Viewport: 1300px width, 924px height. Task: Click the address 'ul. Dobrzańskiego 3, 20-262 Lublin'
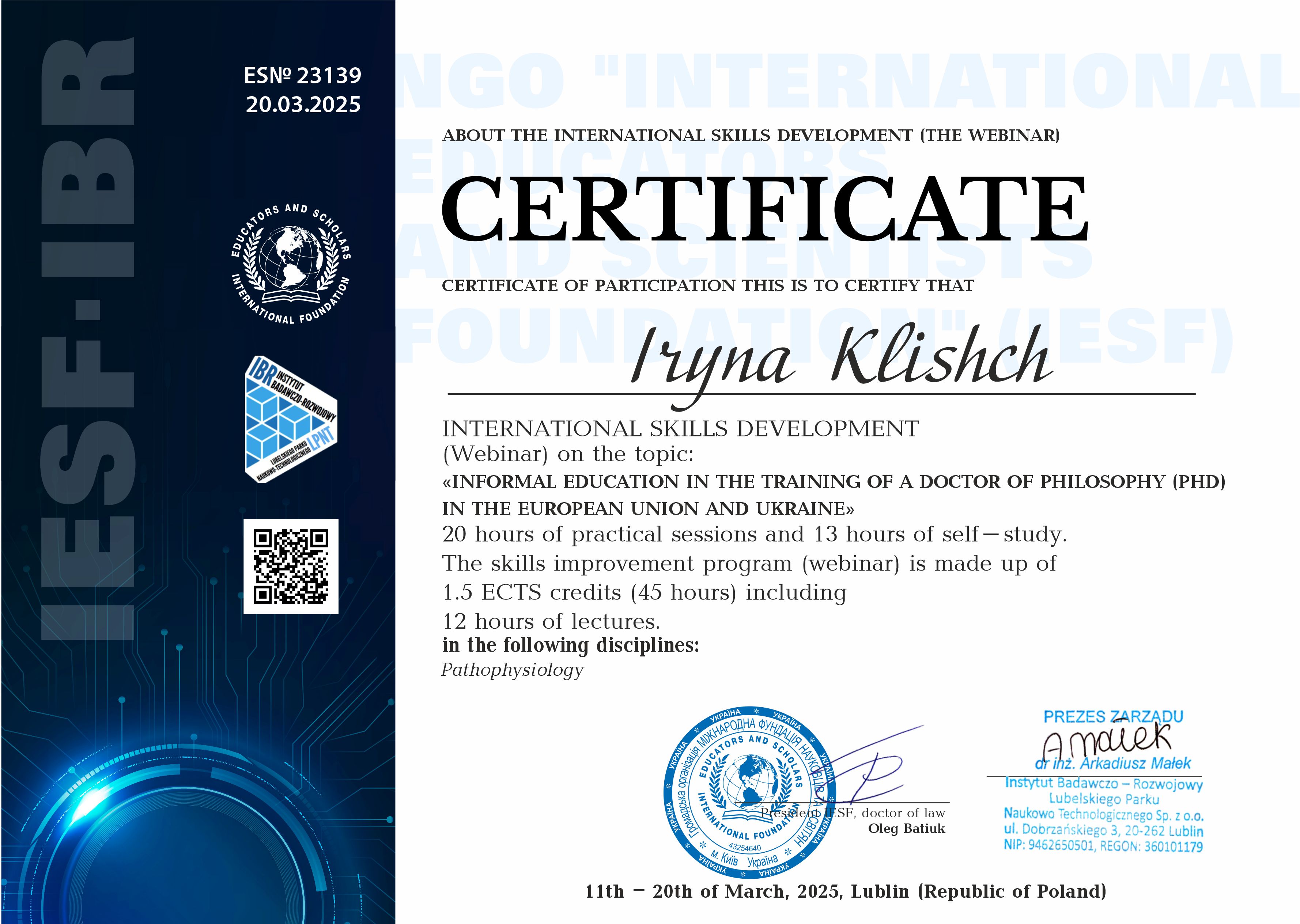coord(1104,831)
